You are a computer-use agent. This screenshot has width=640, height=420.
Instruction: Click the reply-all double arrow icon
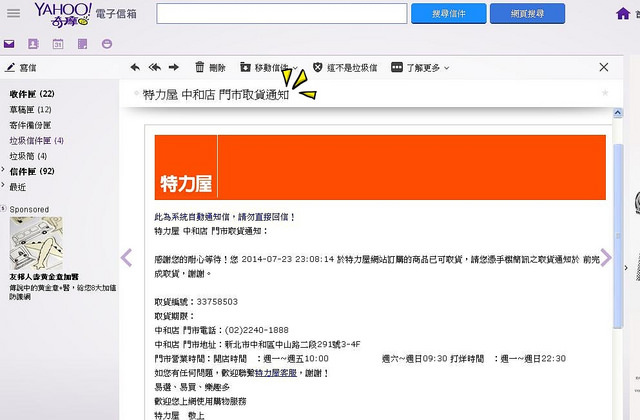click(155, 67)
